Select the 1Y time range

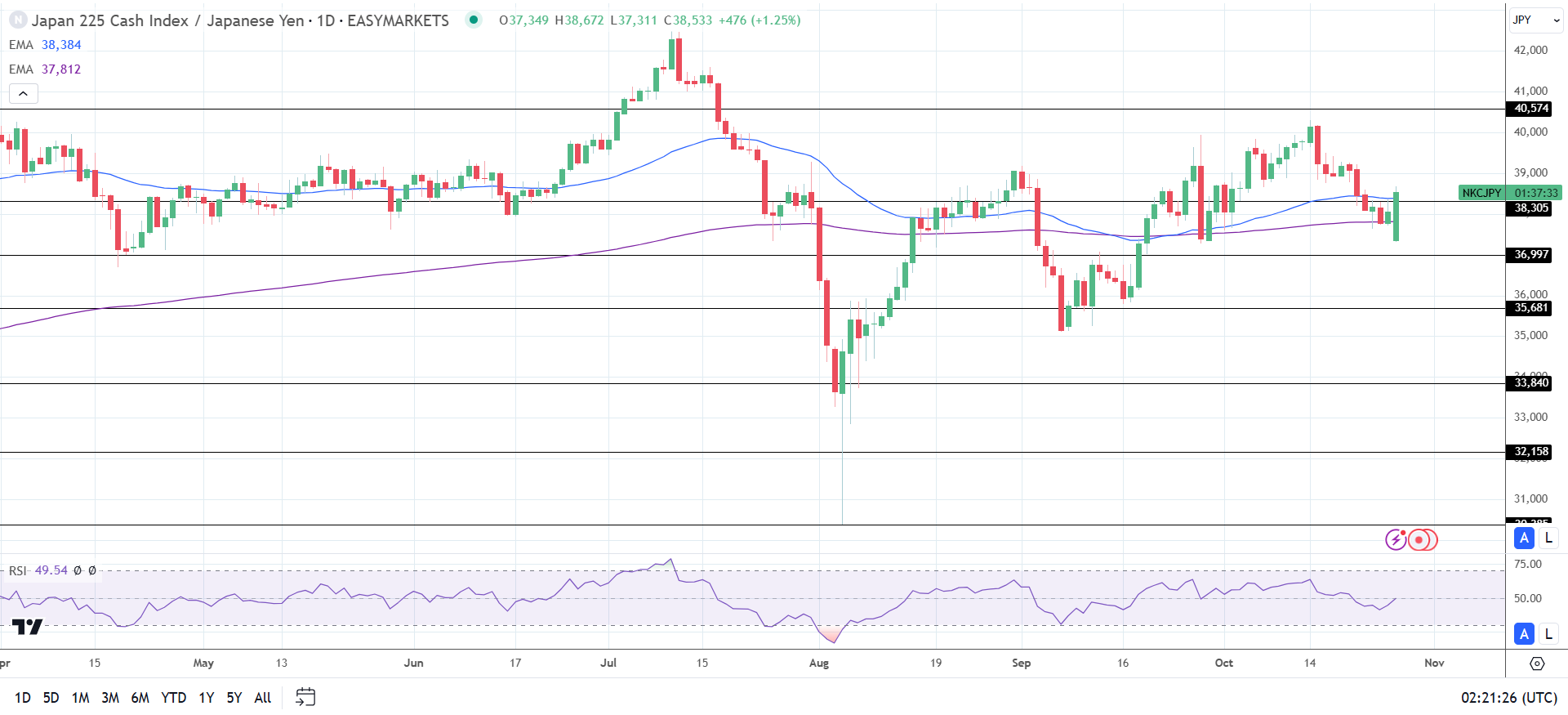207,697
